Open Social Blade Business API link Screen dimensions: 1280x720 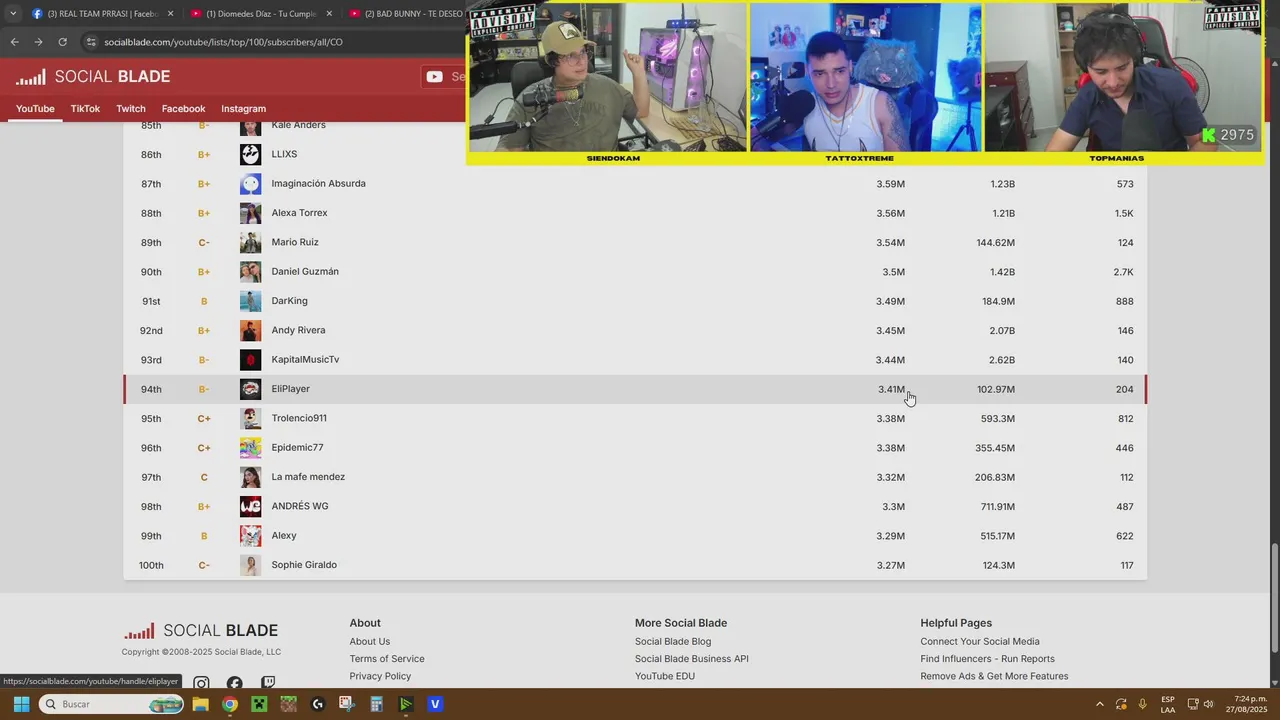coord(692,659)
